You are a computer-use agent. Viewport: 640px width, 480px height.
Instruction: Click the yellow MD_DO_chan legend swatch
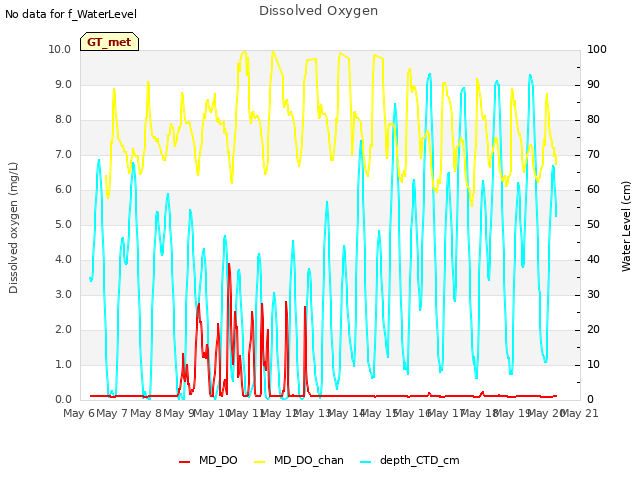[x=259, y=462]
